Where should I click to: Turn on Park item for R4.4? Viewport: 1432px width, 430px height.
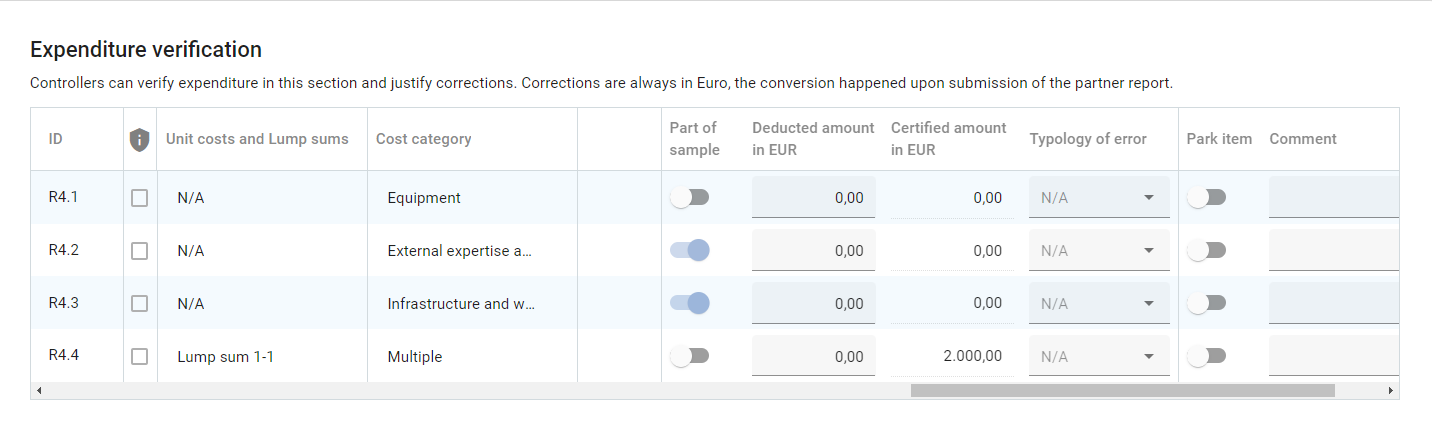(1206, 356)
